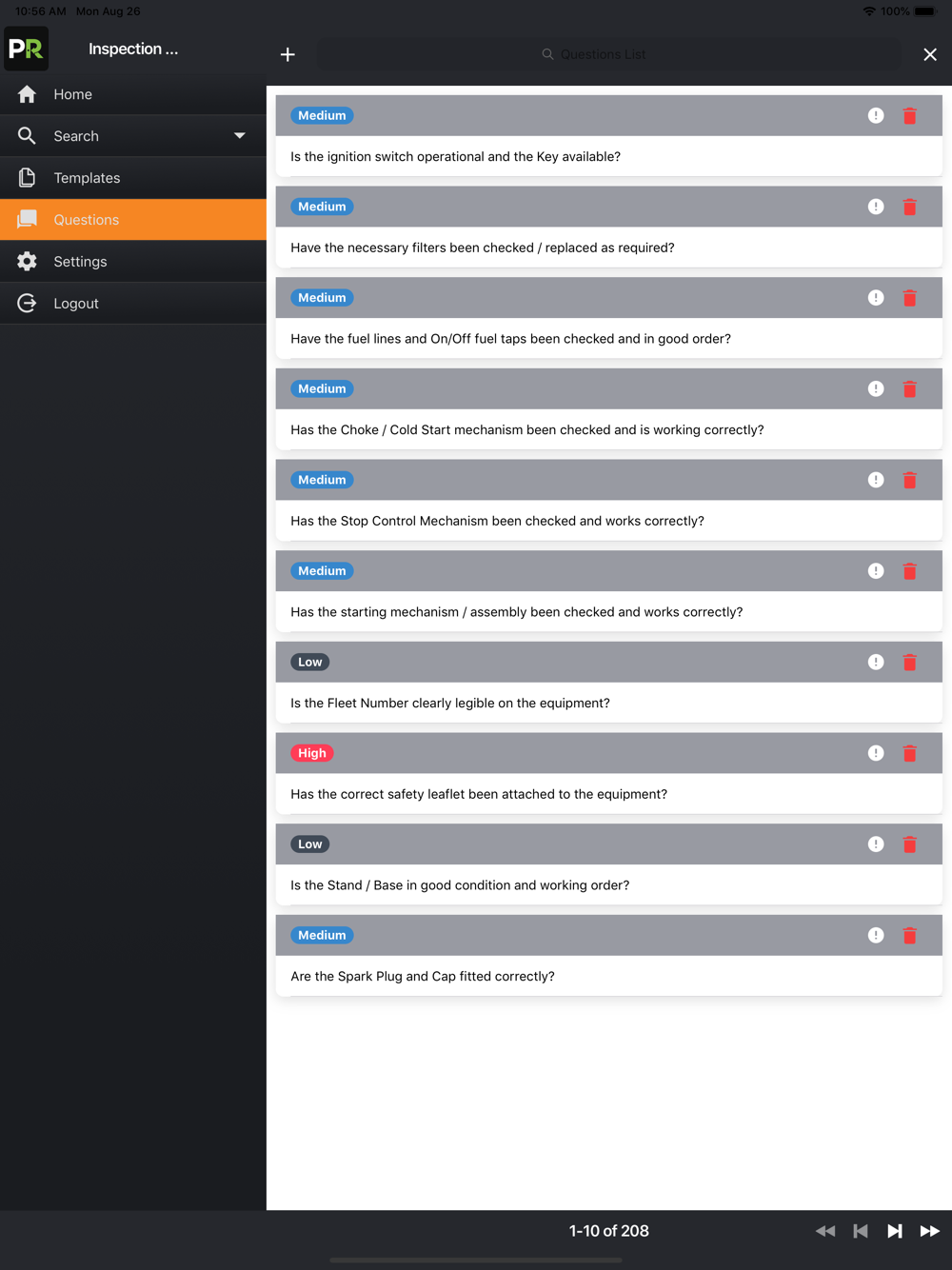Click Medium badge on ignition switch question
Screen dimensions: 952x1270
click(x=322, y=116)
